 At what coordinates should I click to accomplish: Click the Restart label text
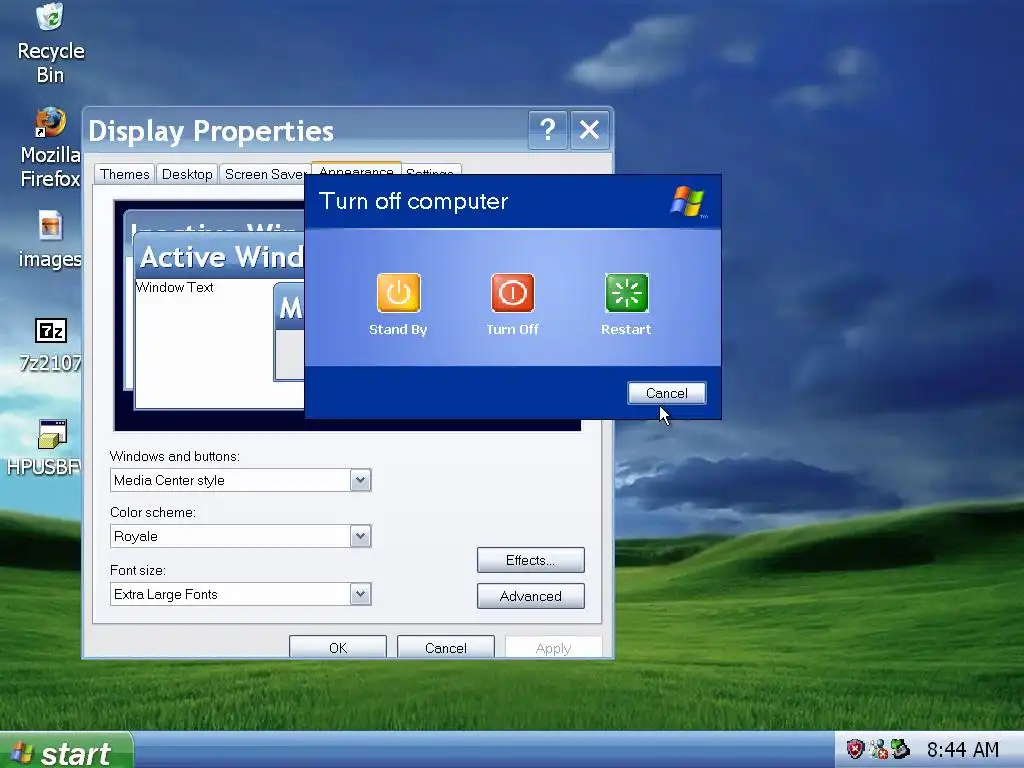[626, 329]
